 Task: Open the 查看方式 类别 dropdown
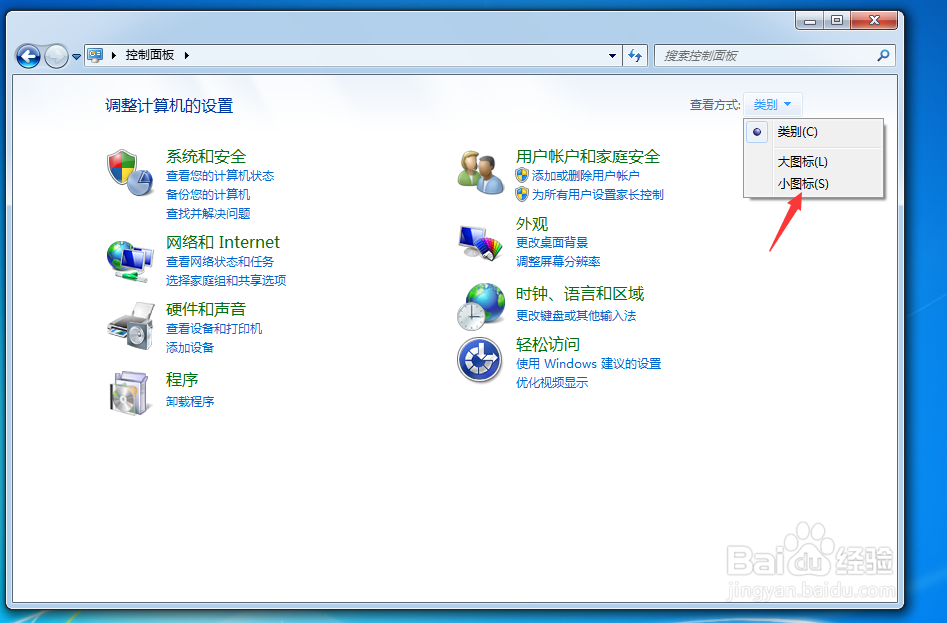772,103
